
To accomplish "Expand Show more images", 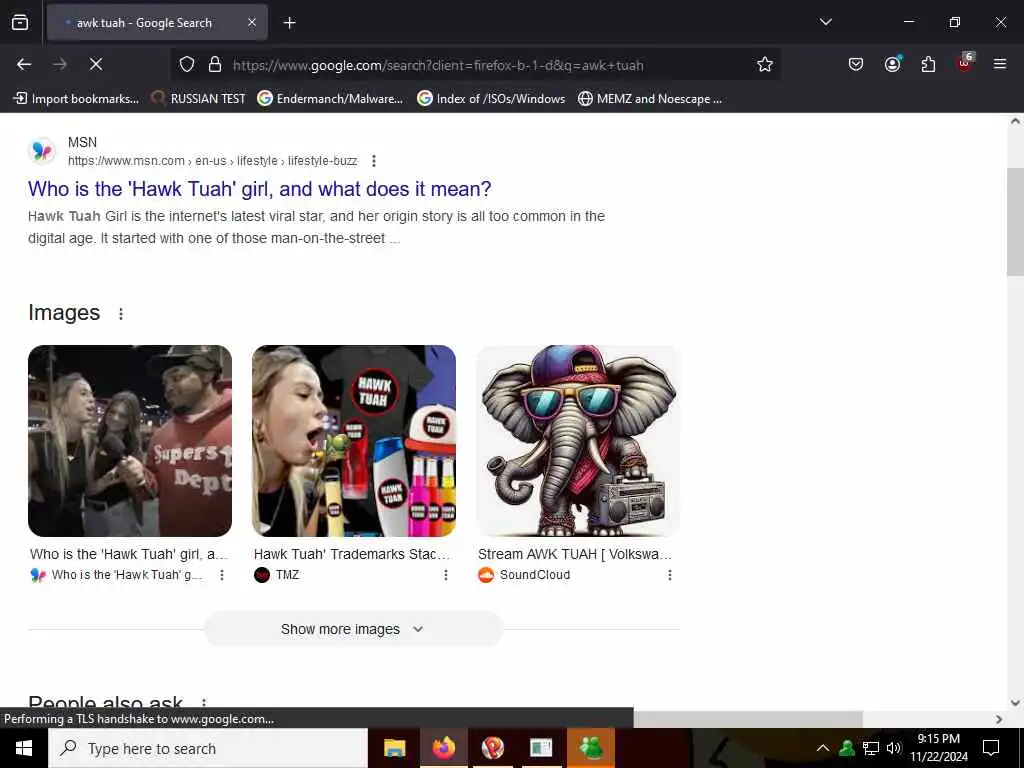I will [x=353, y=629].
